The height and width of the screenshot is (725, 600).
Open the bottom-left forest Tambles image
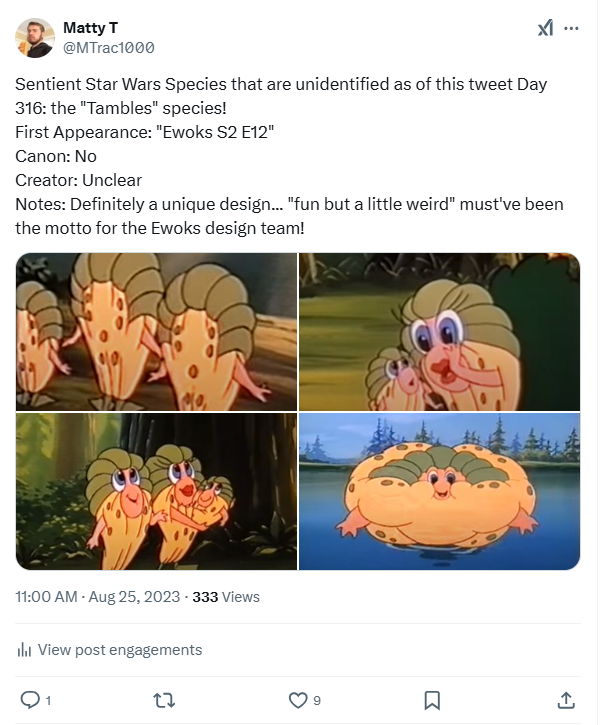click(x=157, y=491)
